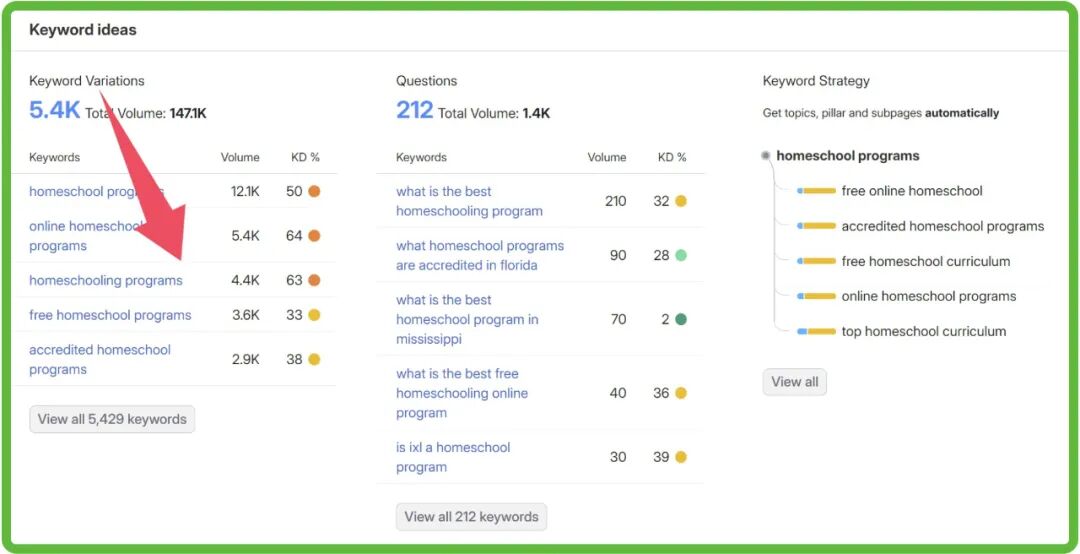The height and width of the screenshot is (554, 1080).
Task: Click the yellow KD dot beside 33
Action: click(x=314, y=315)
